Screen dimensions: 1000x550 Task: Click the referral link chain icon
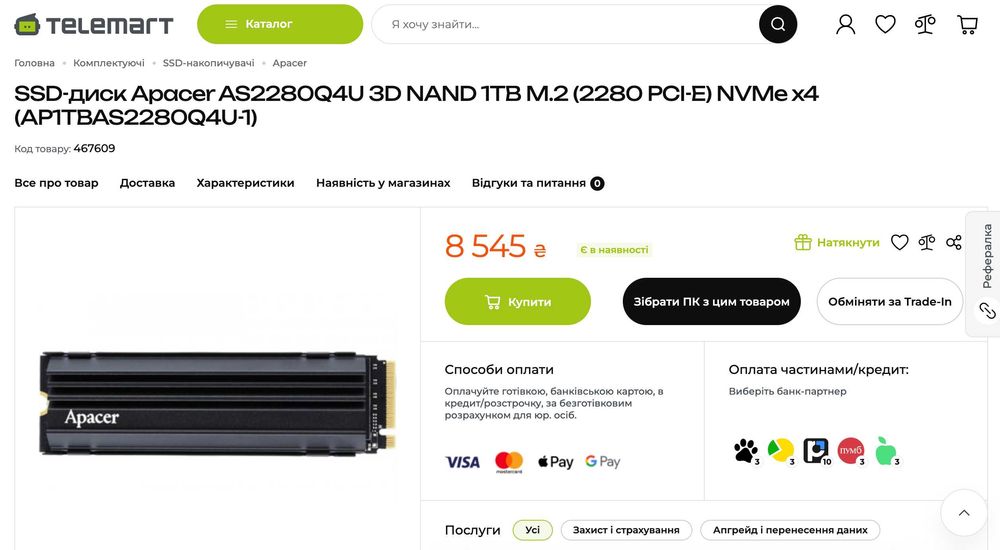tap(987, 311)
